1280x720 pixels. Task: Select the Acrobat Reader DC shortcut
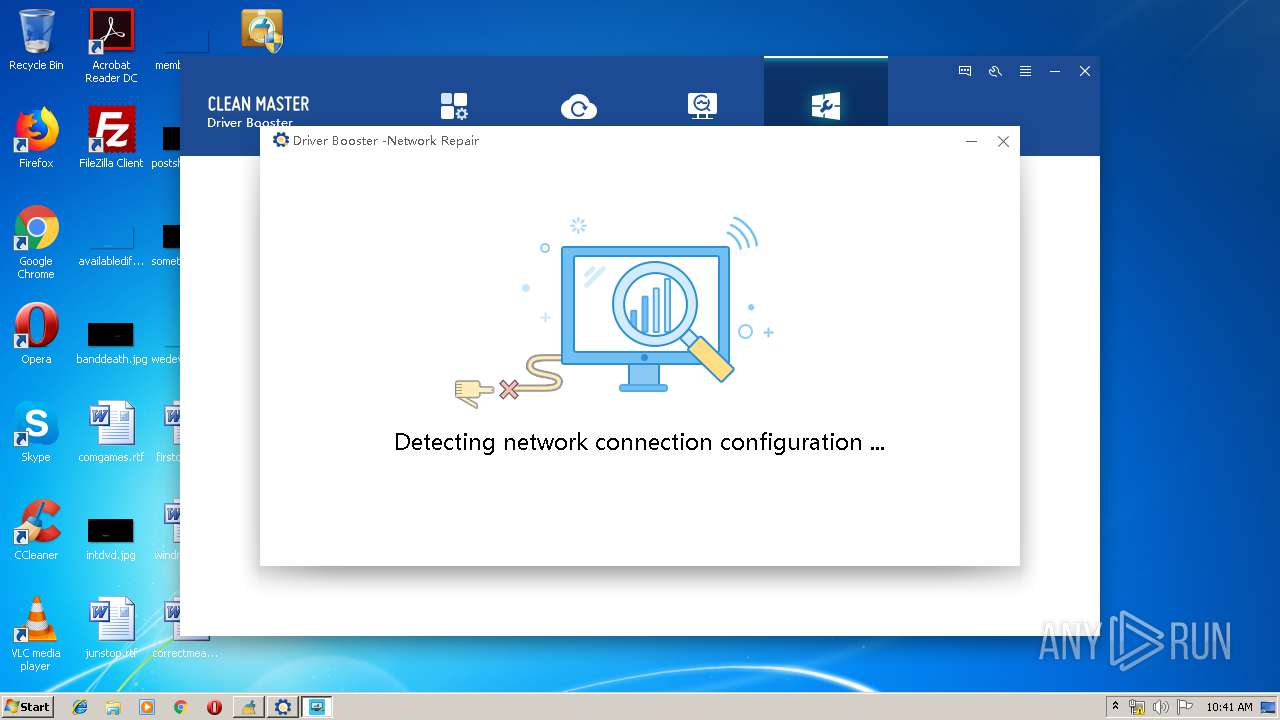click(x=111, y=46)
